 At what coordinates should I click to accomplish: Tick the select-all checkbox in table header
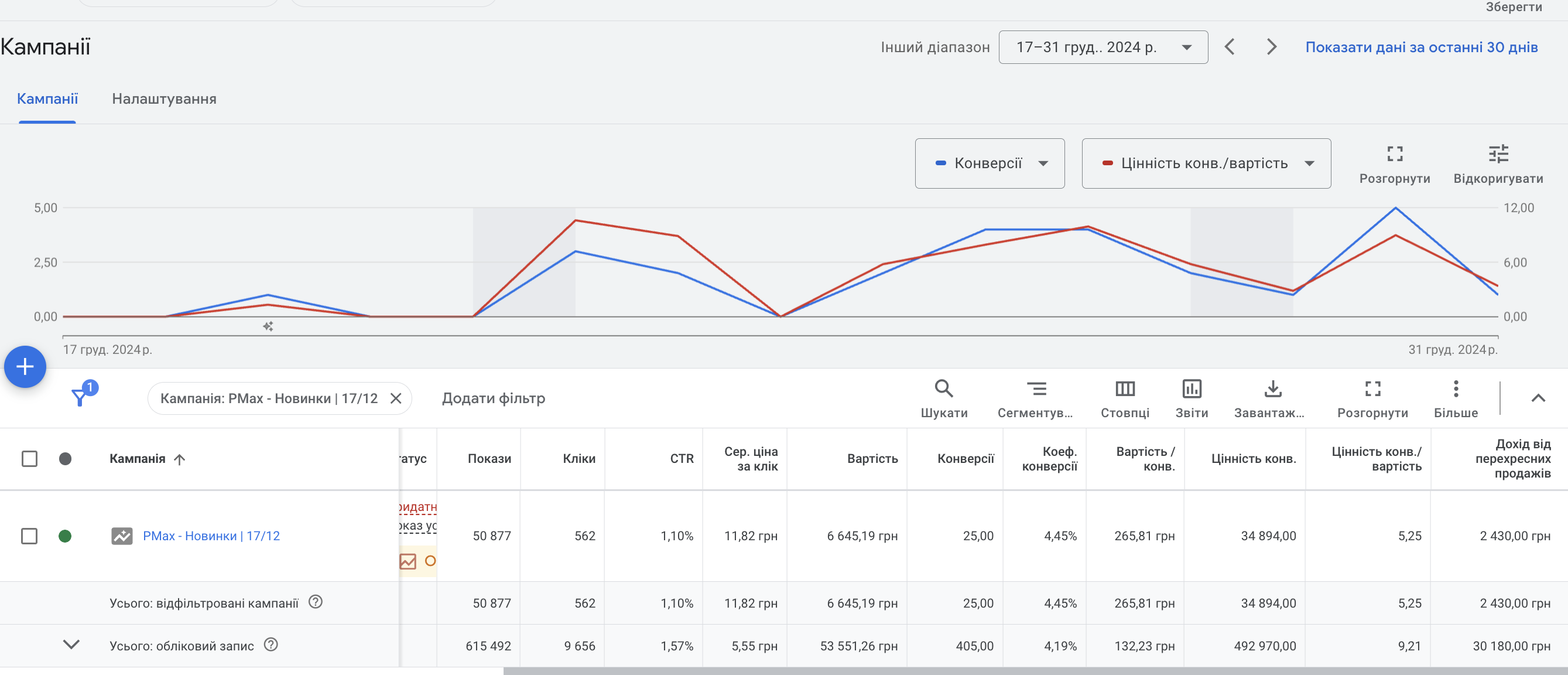pos(29,458)
